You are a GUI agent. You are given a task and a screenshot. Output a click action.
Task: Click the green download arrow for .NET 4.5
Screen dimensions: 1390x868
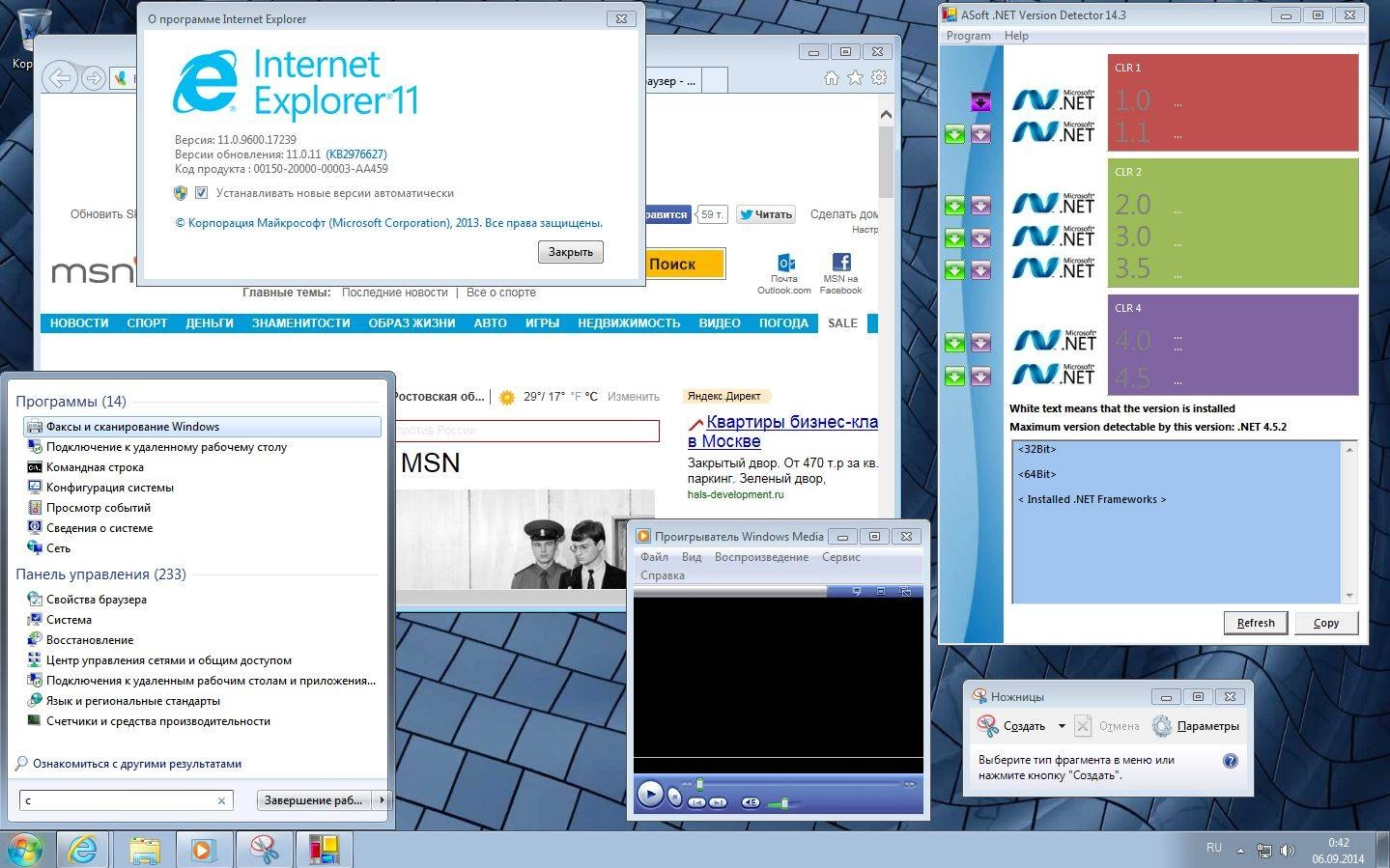coord(954,377)
